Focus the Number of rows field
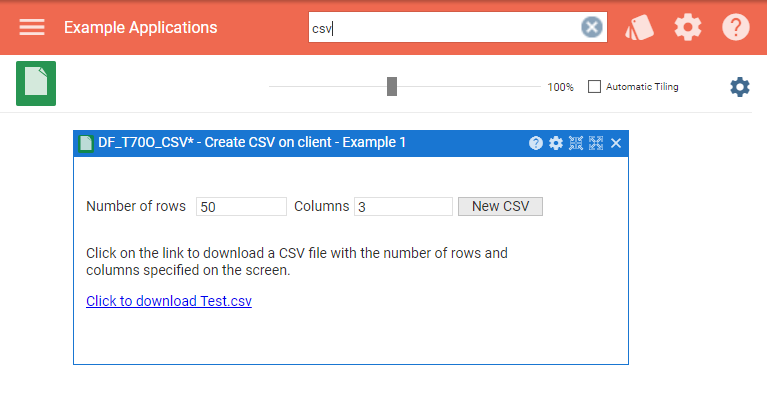Screen dimensions: 767x419 tap(241, 207)
